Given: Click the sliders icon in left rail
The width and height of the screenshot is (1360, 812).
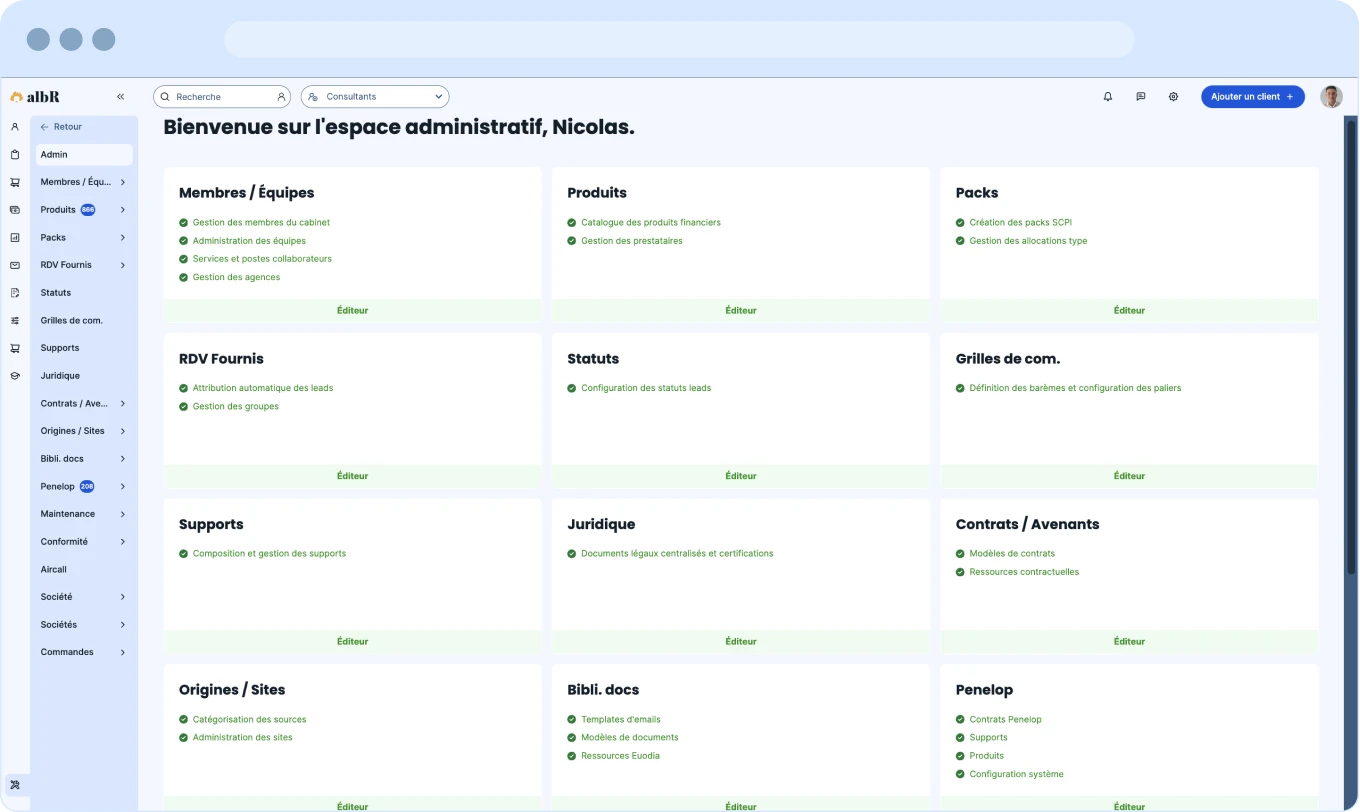Looking at the screenshot, I should tap(15, 321).
